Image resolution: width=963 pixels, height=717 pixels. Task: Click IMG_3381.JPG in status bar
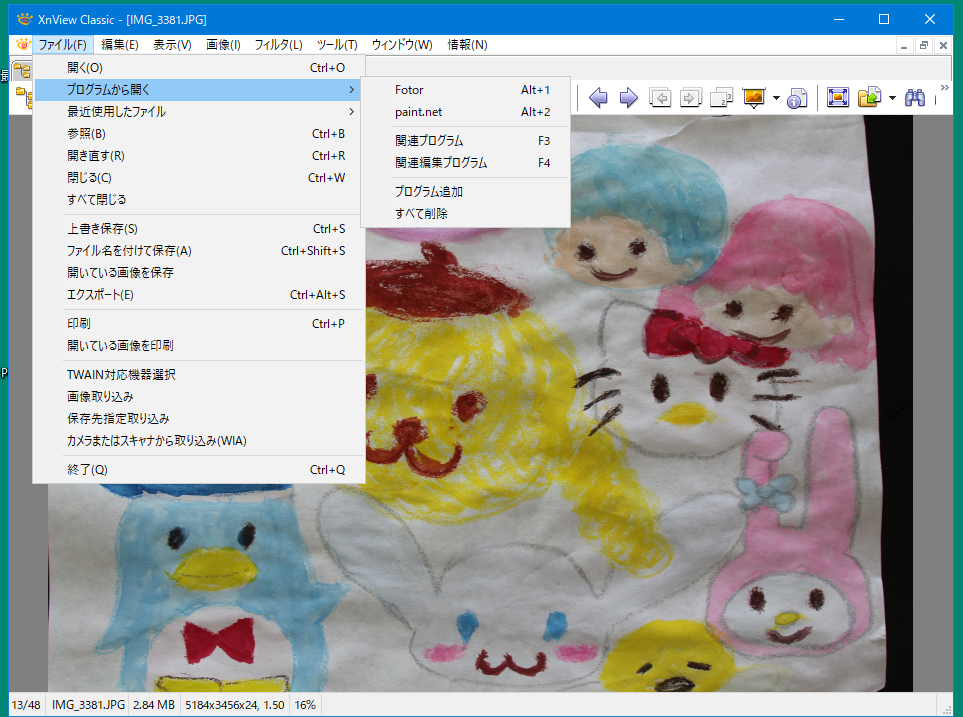click(x=88, y=705)
